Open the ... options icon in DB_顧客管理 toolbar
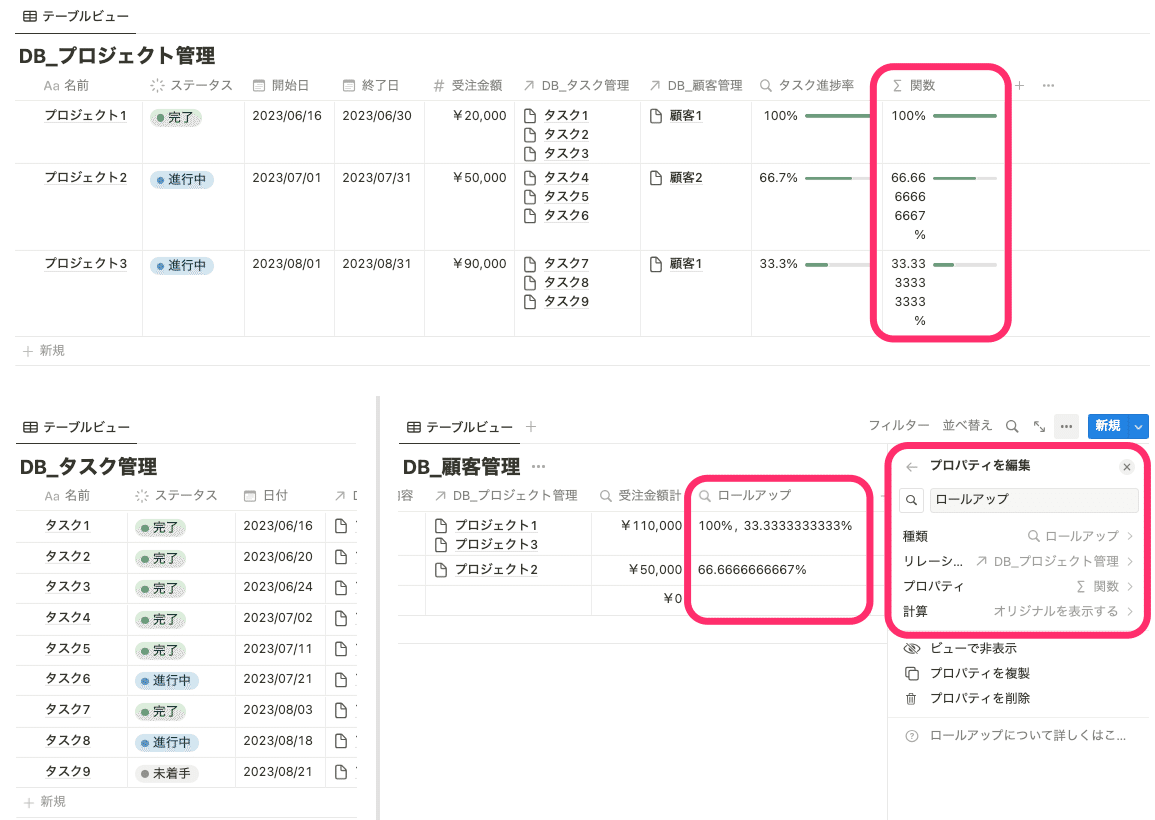 point(1064,426)
